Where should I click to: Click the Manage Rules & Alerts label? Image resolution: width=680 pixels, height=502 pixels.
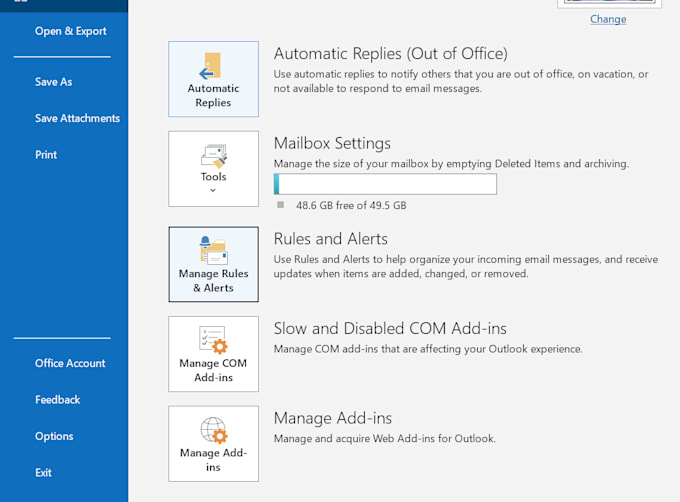[213, 280]
